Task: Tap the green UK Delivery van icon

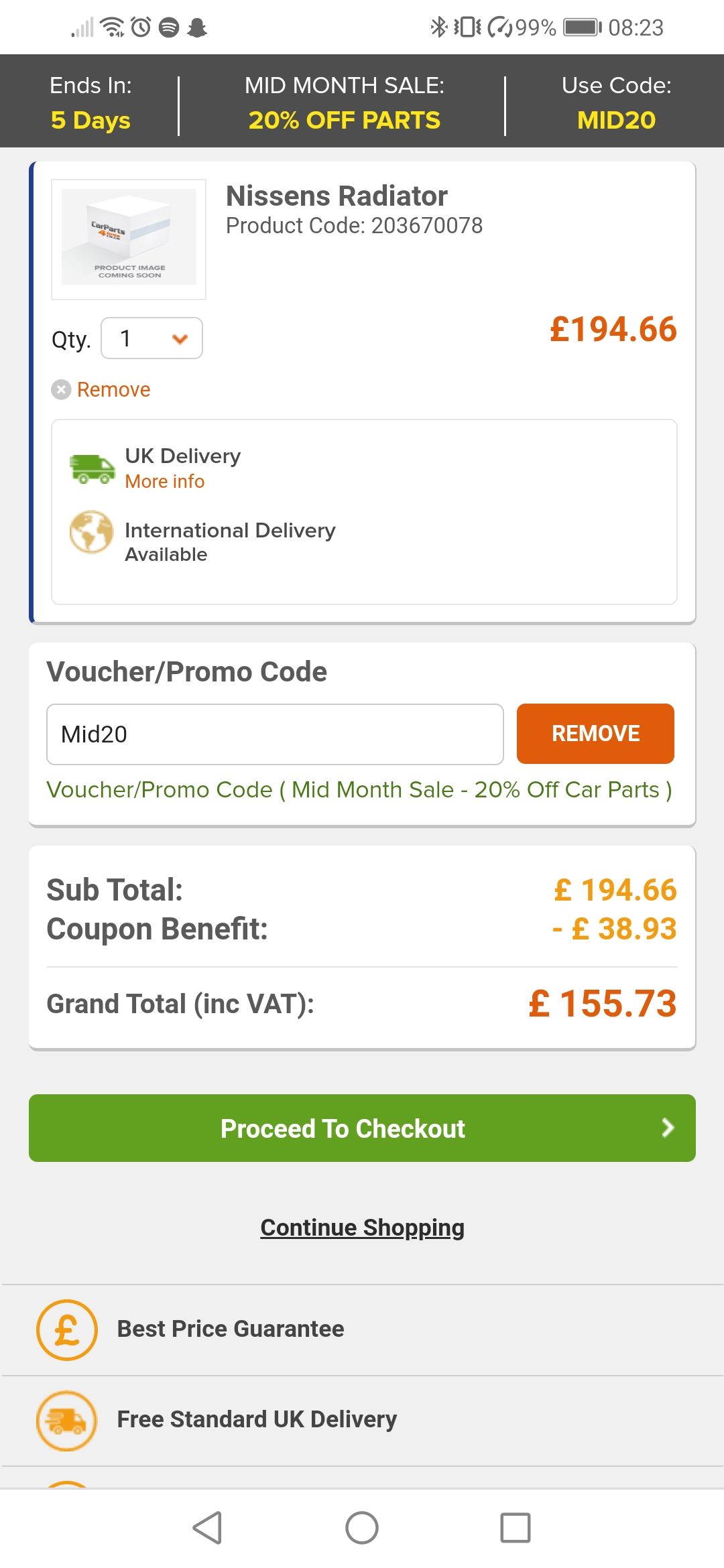Action: coord(92,468)
